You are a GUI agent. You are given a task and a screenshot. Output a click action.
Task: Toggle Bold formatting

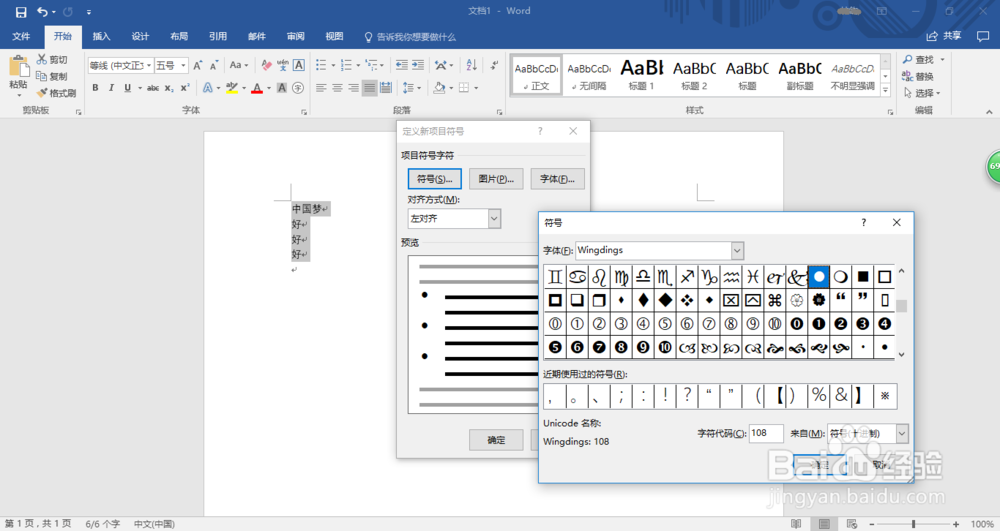[x=95, y=88]
